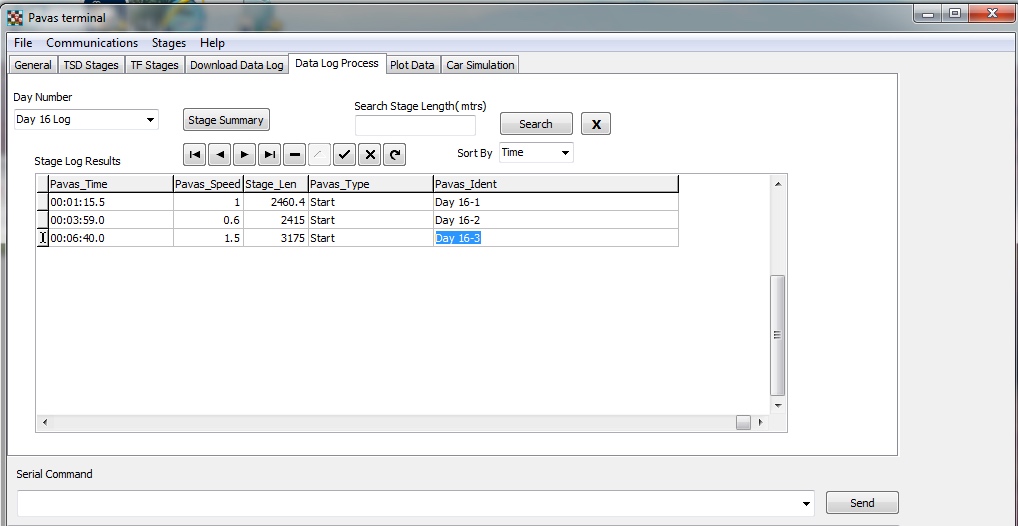Cancel edit with navigator X button
1018x526 pixels.
tap(370, 155)
